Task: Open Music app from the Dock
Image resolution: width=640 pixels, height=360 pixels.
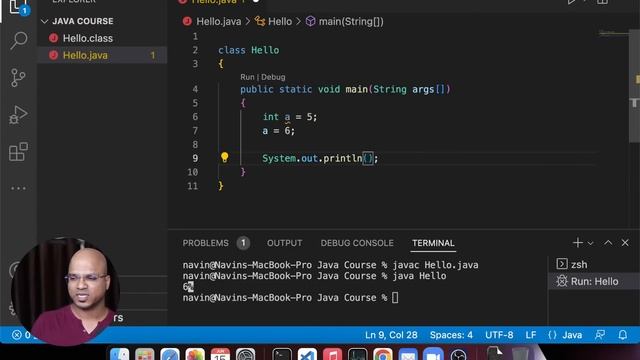Action: [x=332, y=354]
